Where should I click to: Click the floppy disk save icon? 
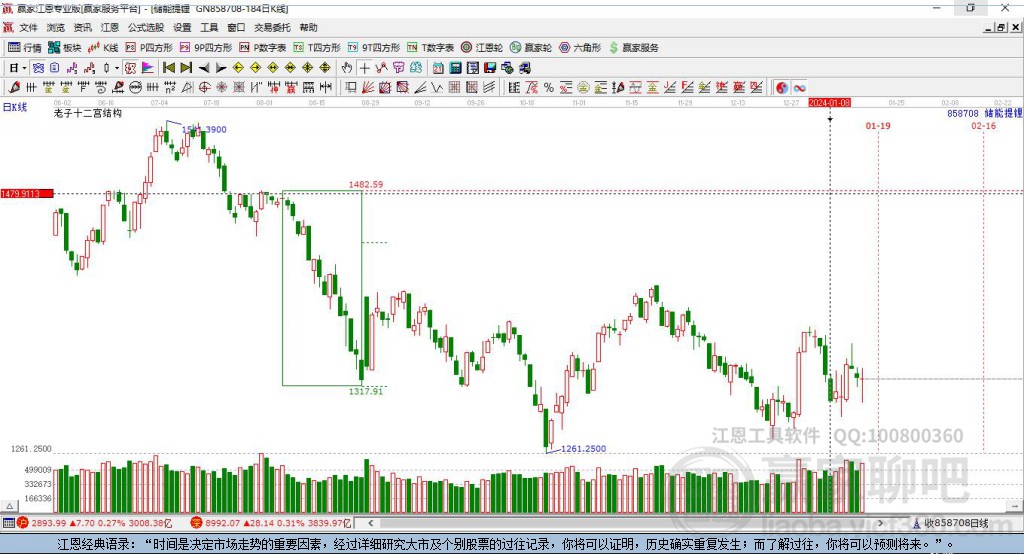coord(490,68)
